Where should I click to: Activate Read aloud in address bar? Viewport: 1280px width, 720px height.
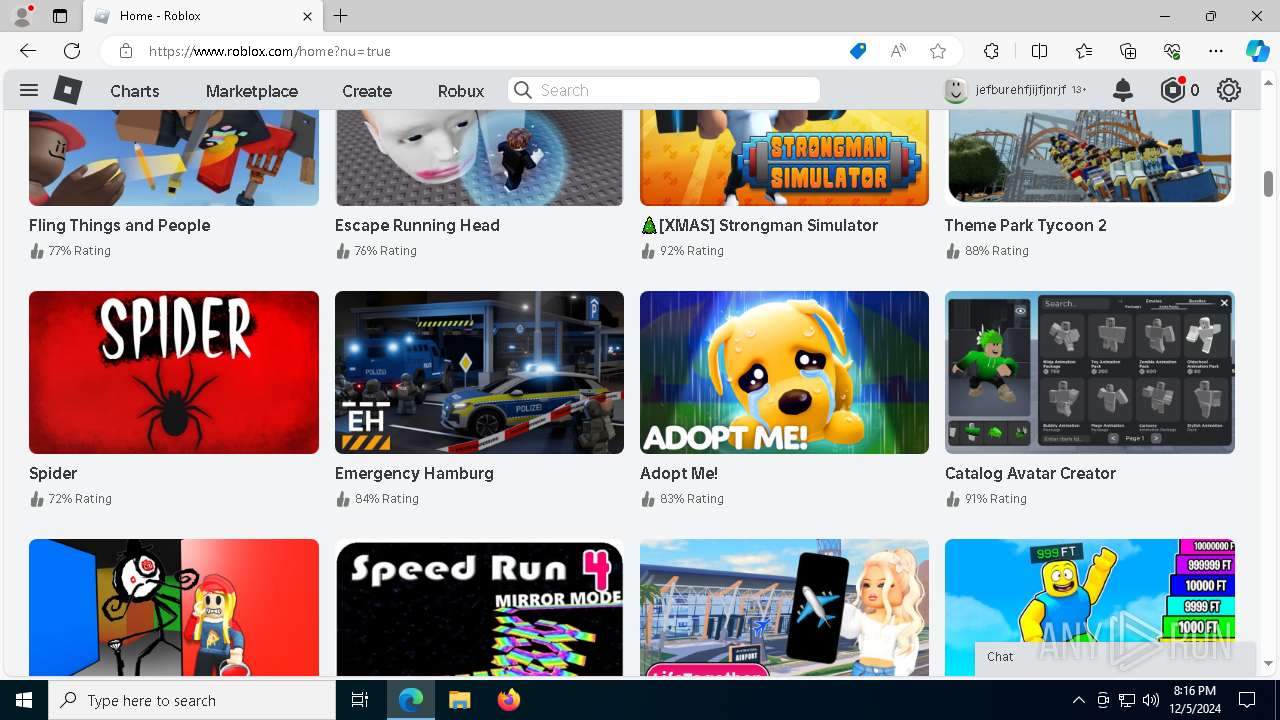click(898, 51)
